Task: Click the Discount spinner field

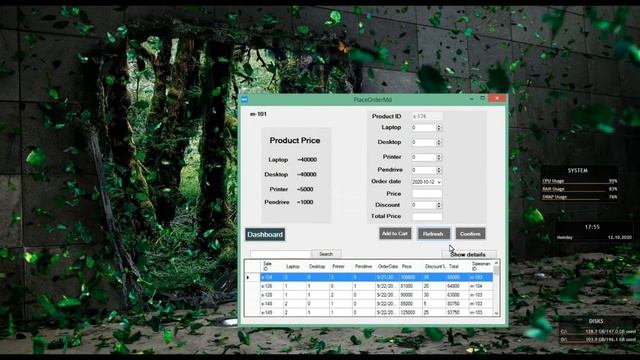Action: coord(427,205)
